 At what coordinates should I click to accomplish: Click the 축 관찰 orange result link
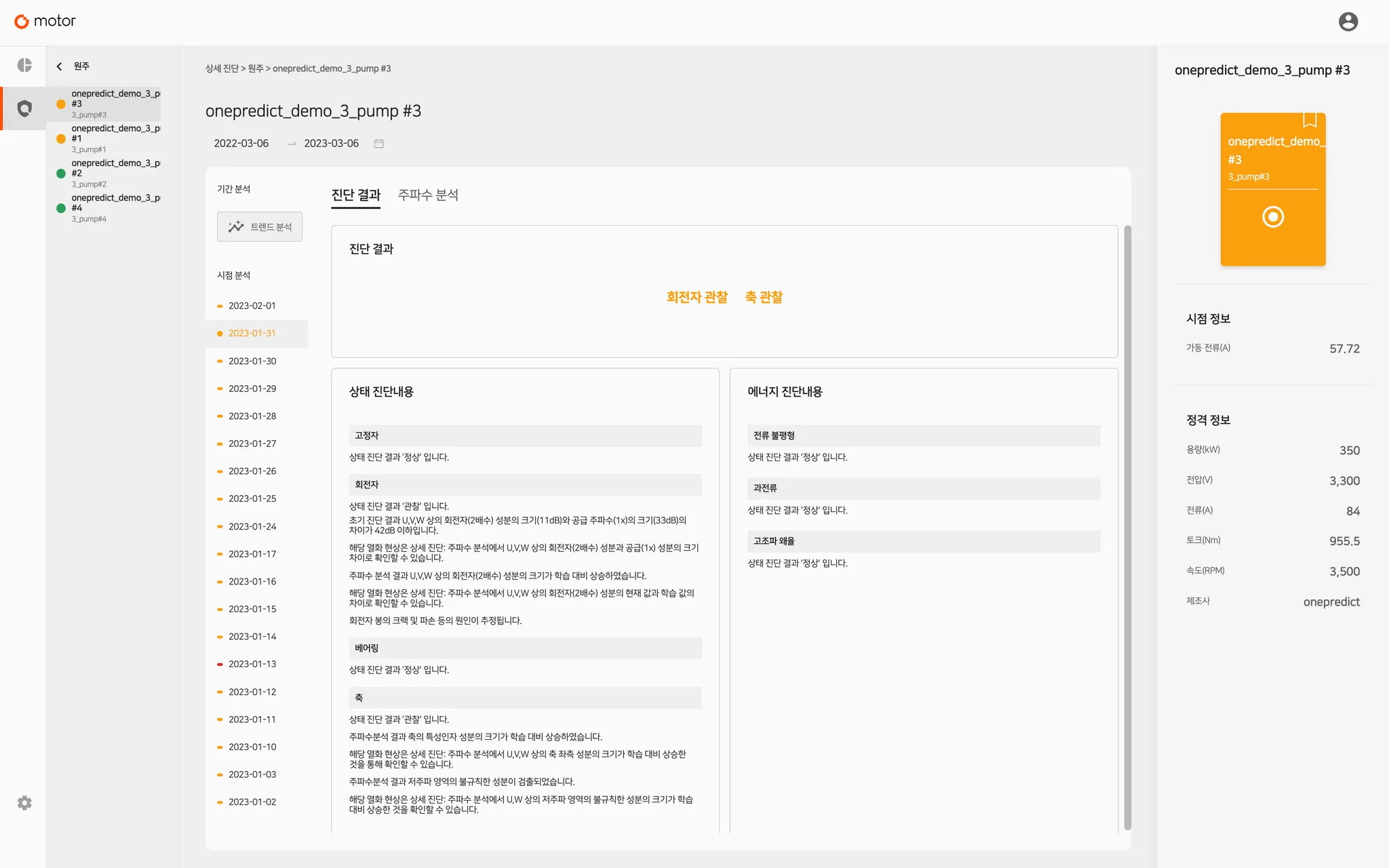point(764,298)
